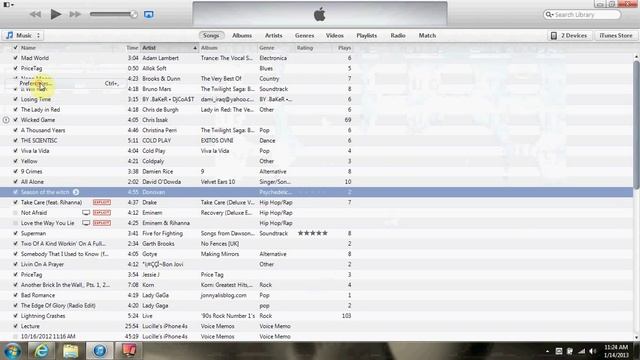Open the red app icon in taskbar

(x=129, y=351)
